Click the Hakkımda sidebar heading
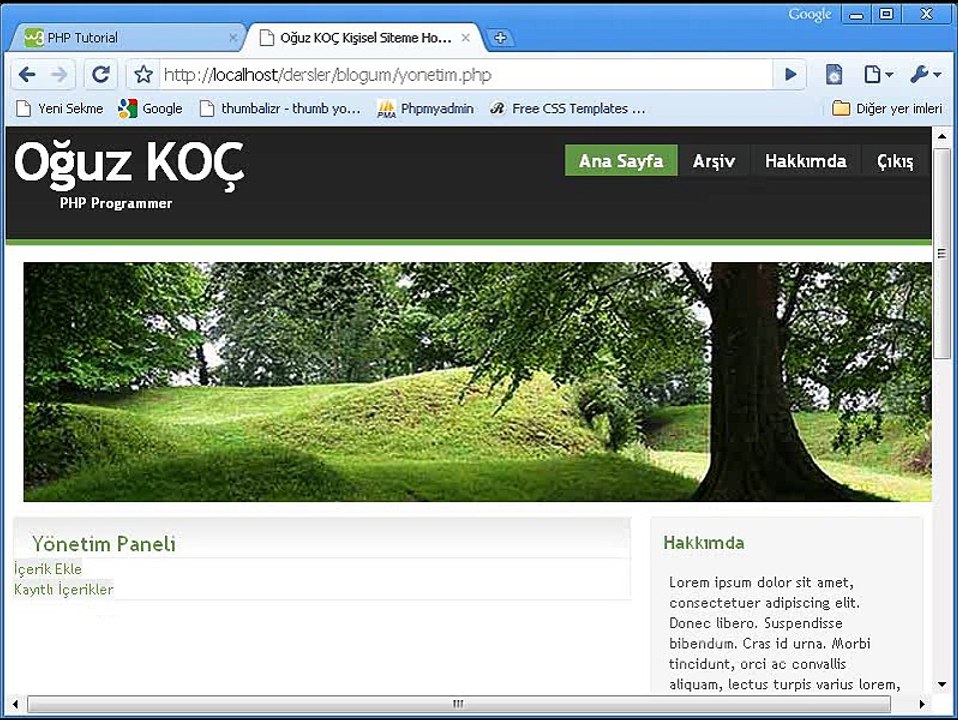This screenshot has height=720, width=958. [704, 543]
